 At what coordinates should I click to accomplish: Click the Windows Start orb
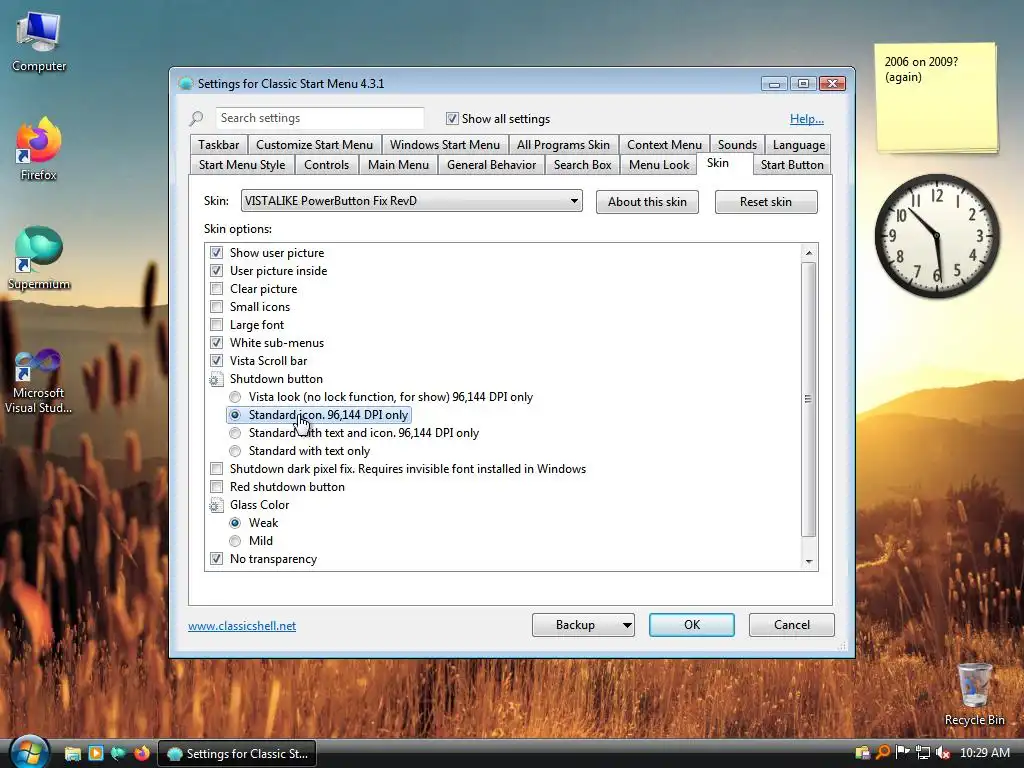28,751
